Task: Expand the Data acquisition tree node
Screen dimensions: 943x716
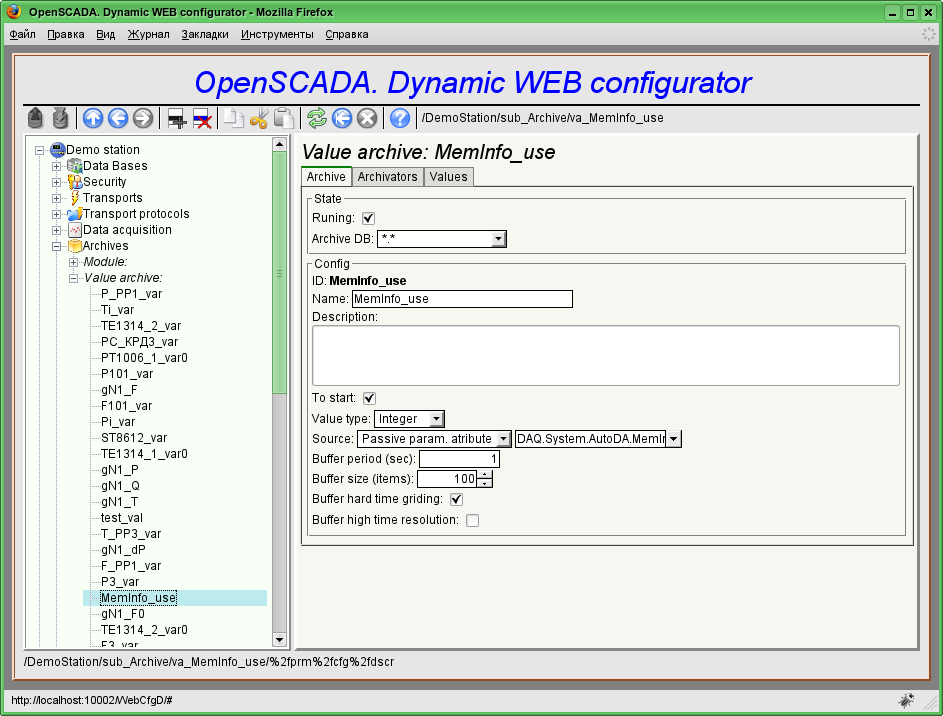Action: click(57, 230)
